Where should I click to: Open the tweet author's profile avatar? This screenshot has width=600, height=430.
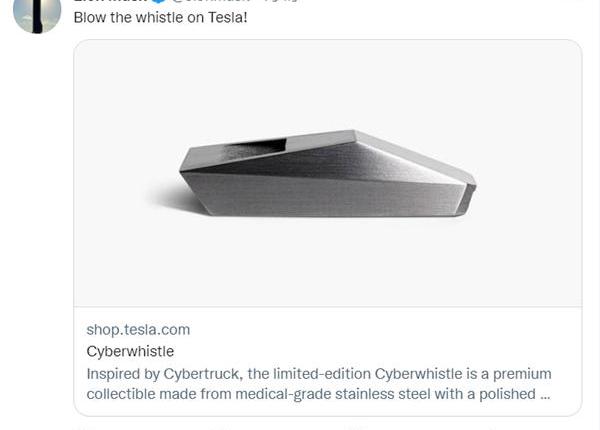37,14
